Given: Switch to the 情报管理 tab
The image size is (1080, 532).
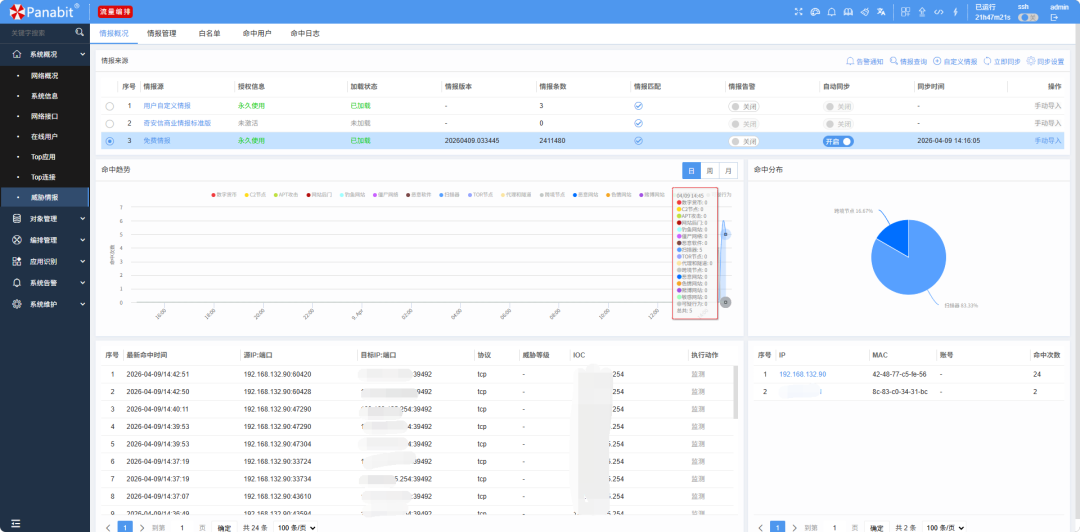Looking at the screenshot, I should pyautogui.click(x=162, y=33).
